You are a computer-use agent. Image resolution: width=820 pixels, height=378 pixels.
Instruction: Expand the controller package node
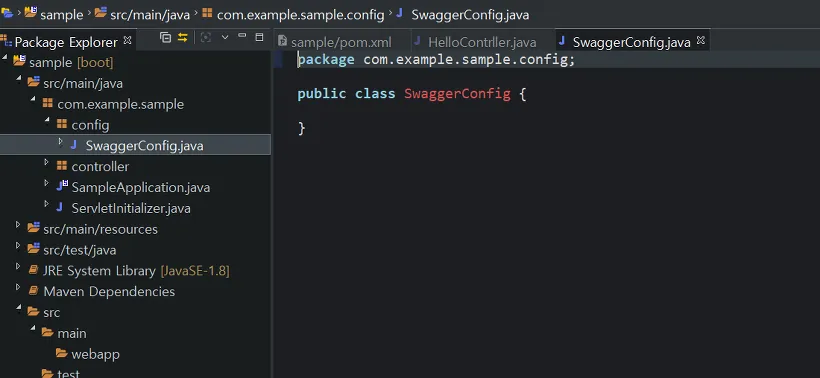46,163
